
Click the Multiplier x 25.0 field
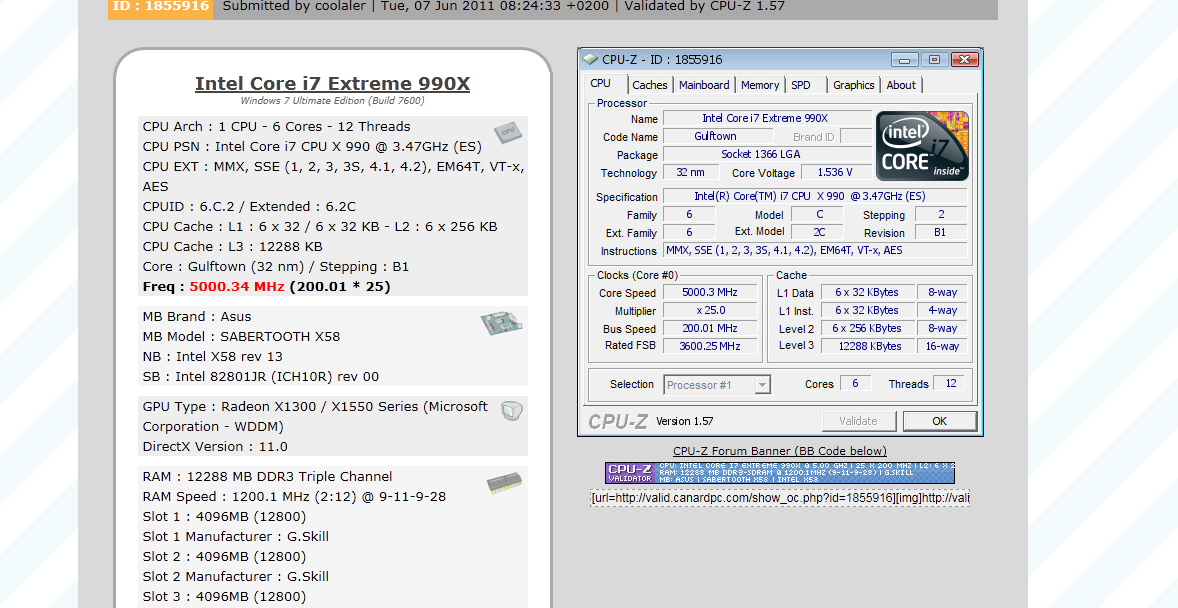709,310
